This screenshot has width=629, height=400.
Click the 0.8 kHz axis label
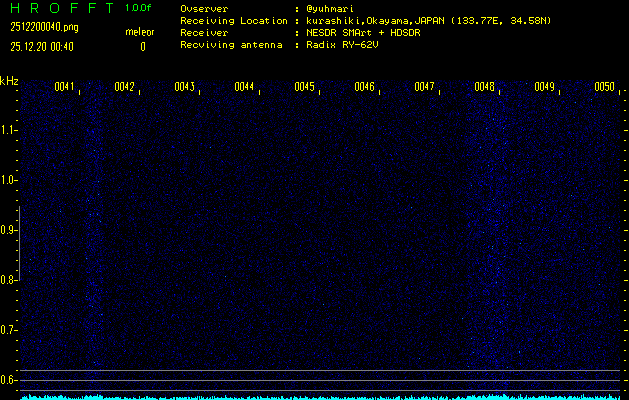click(x=8, y=280)
